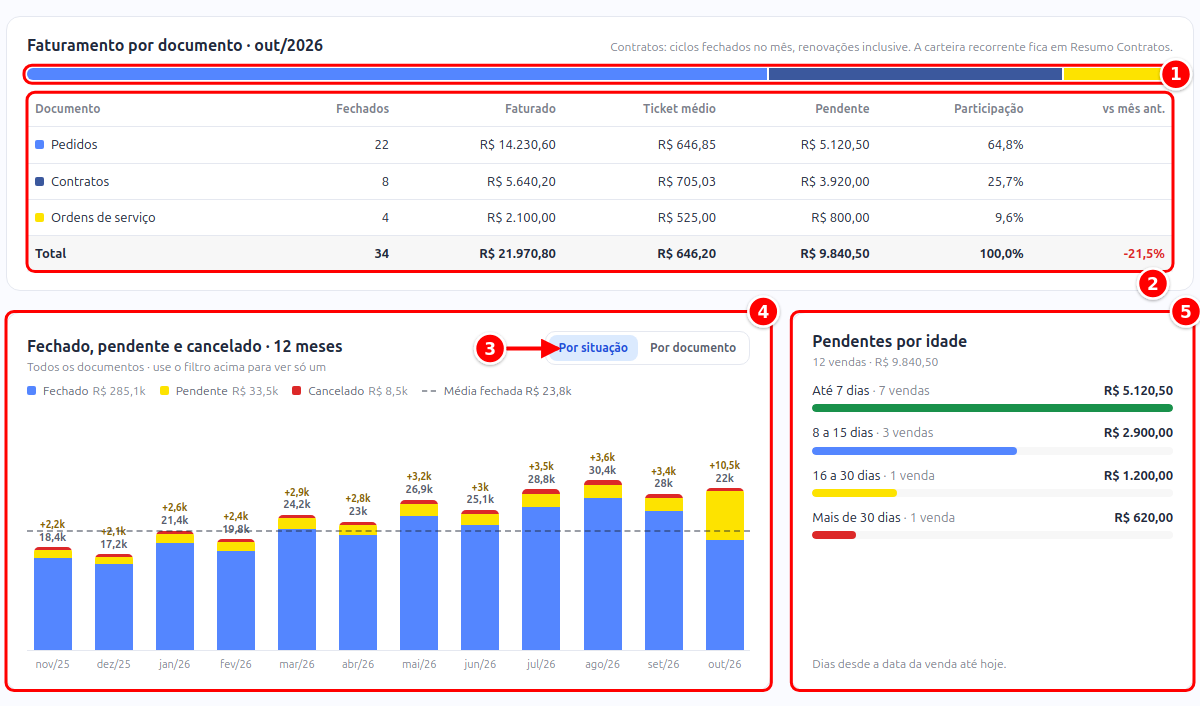Click pendente value R$ 3.920,00

(x=835, y=182)
